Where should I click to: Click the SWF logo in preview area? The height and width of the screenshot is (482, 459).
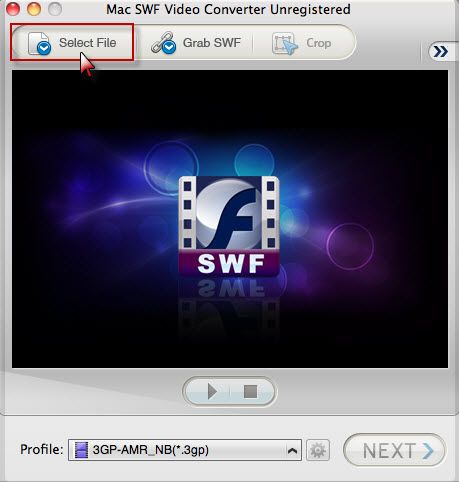click(x=229, y=226)
